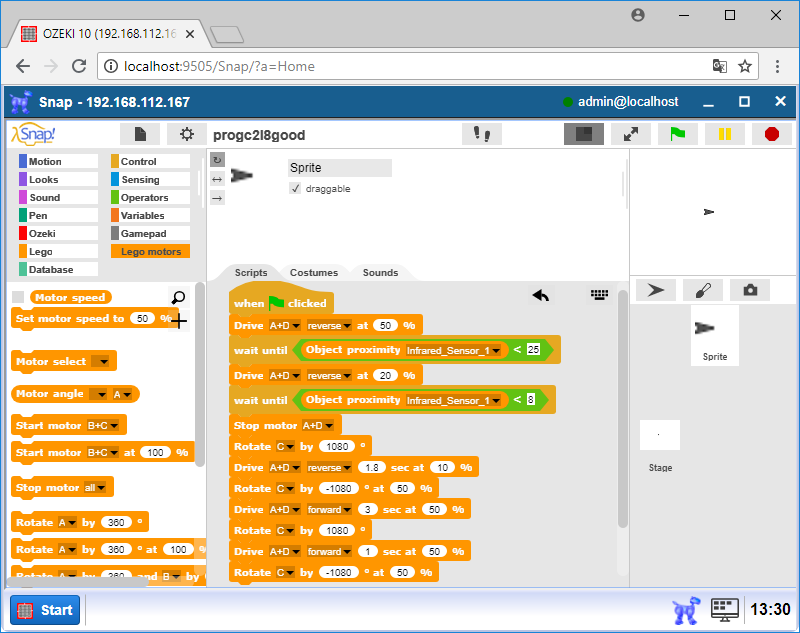Select the Sensing block category

[x=150, y=179]
